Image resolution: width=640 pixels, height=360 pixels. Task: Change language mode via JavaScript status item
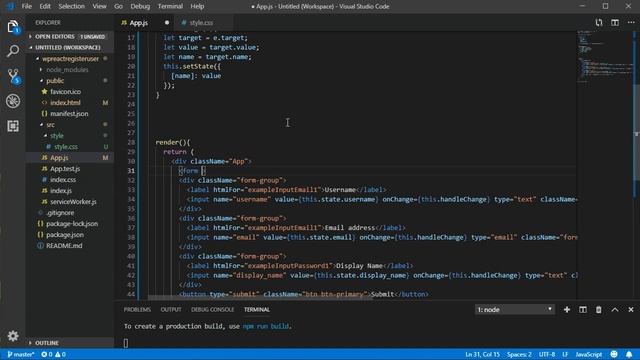tap(589, 354)
